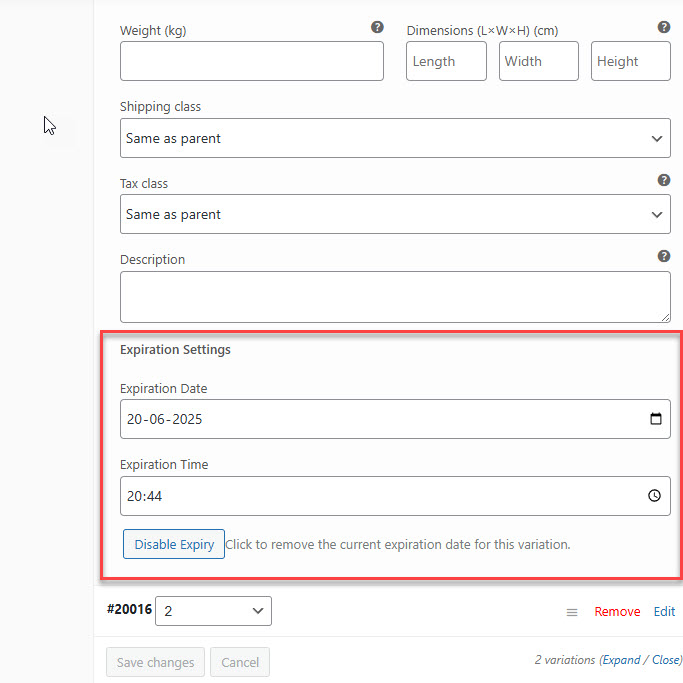683x683 pixels.
Task: Open the calendar picker for Expiration Date
Action: point(656,419)
